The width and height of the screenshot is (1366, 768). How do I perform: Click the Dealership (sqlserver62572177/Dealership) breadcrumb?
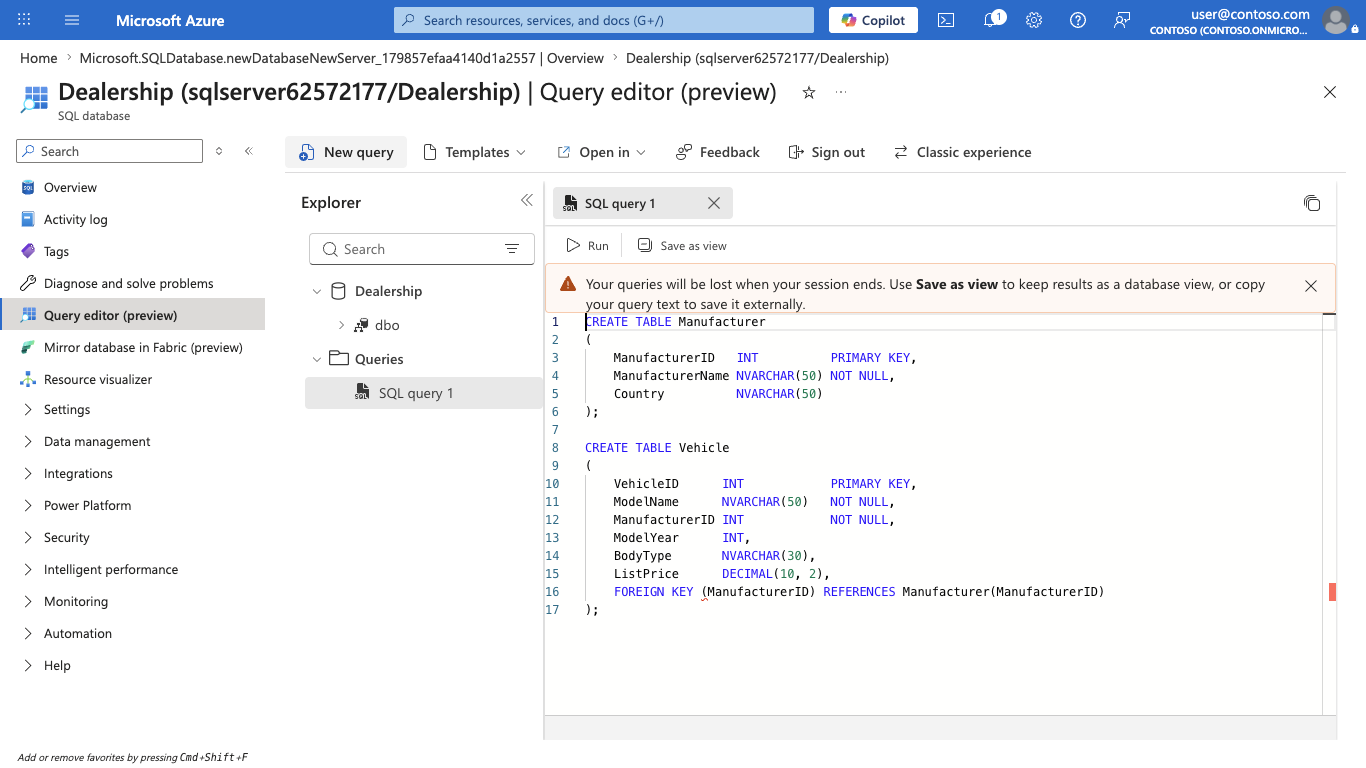757,58
